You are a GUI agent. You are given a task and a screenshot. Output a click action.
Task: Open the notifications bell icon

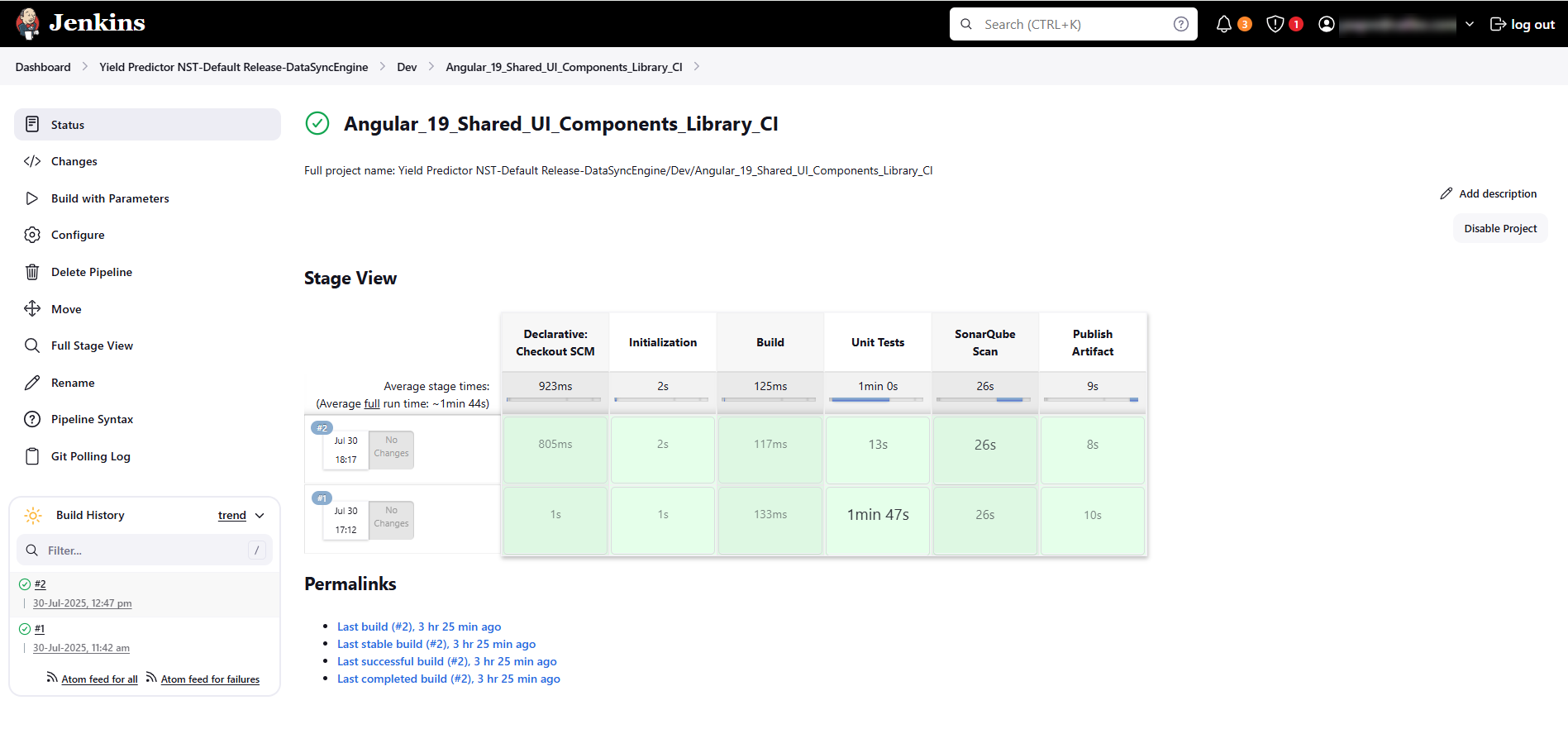[x=1224, y=24]
